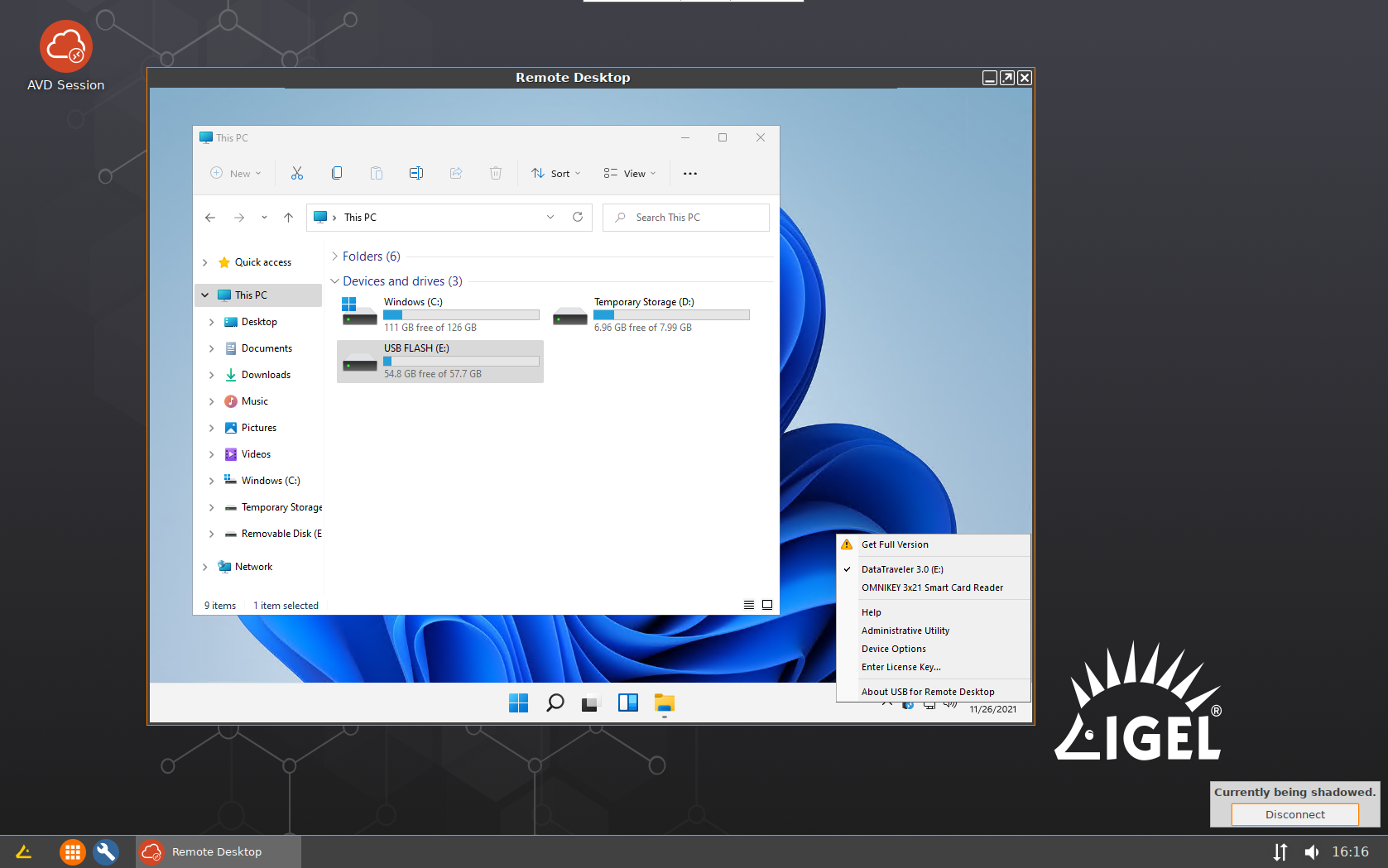Click the Paste icon in Explorer toolbar
Screen dimensions: 1388x868
point(377,173)
